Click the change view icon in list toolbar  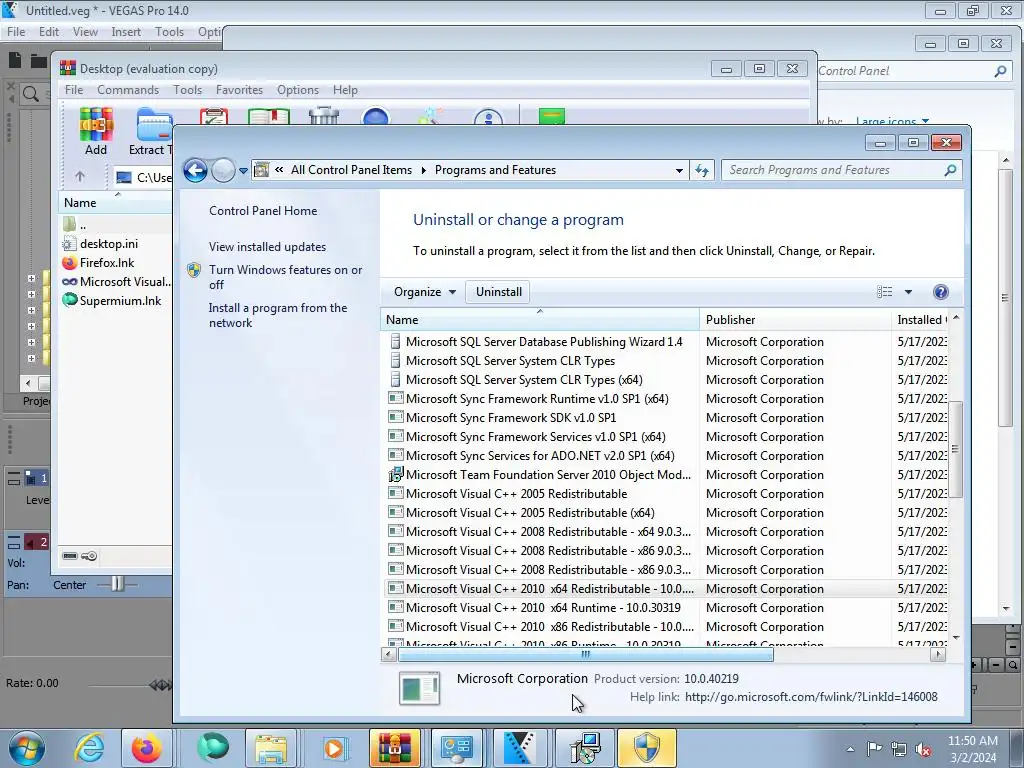point(884,292)
